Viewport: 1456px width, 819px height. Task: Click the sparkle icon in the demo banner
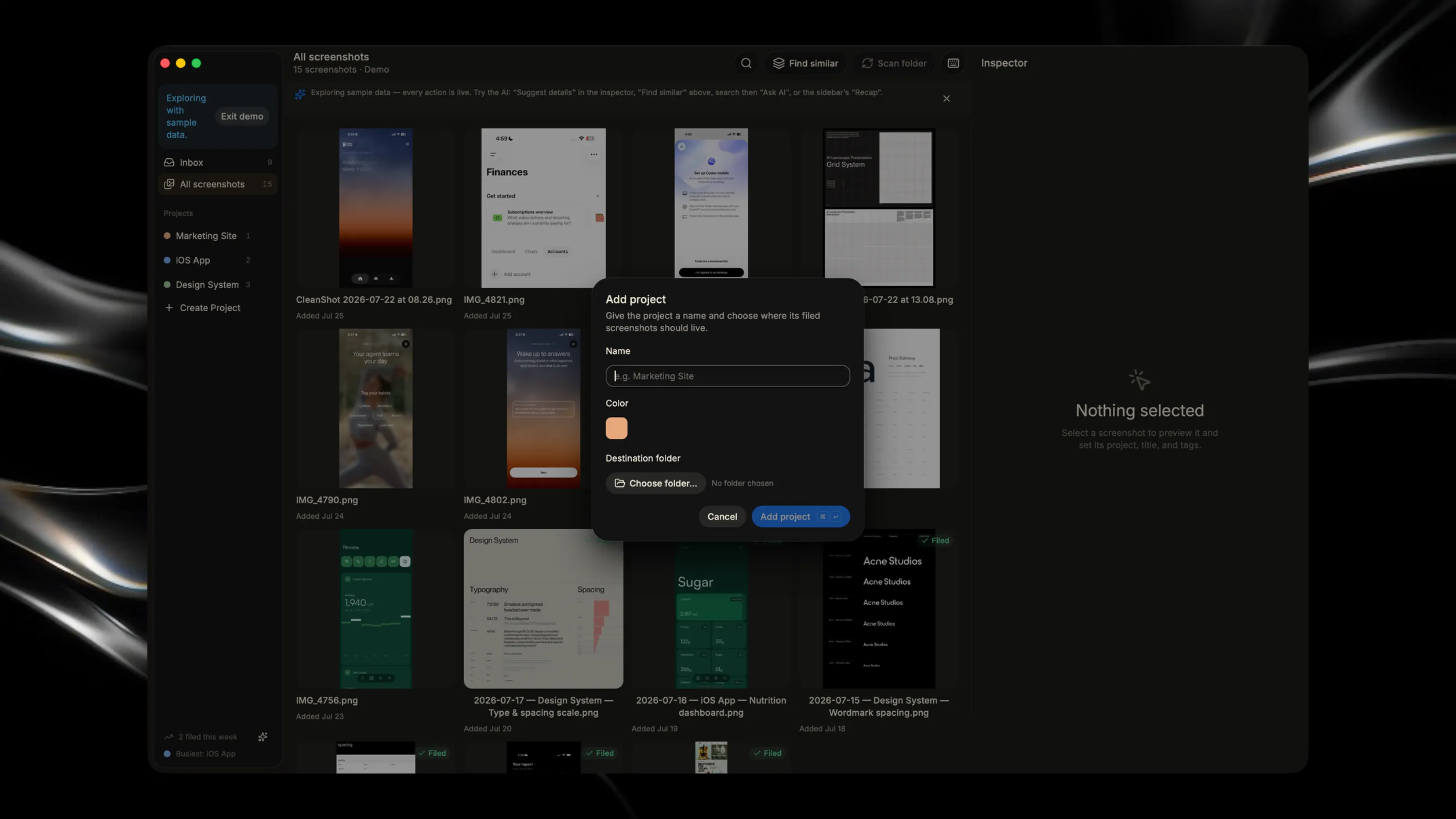[300, 94]
